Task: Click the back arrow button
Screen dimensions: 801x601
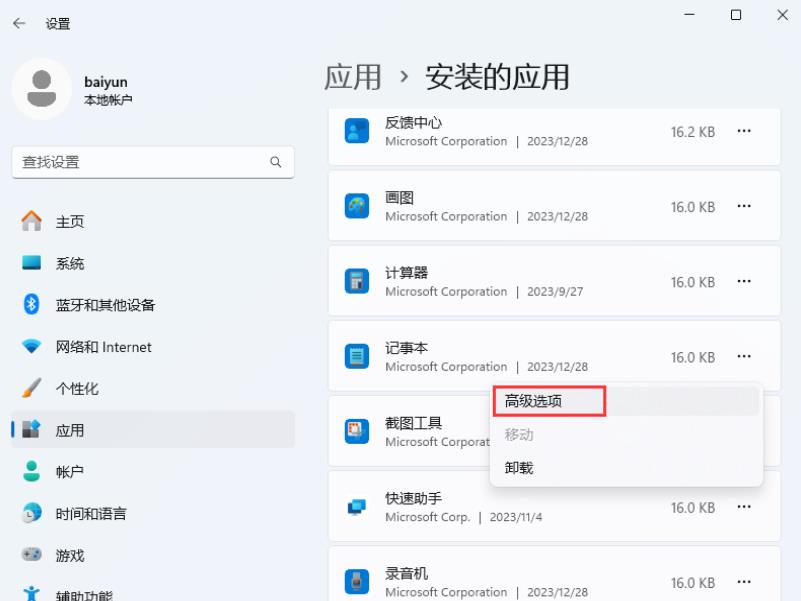Action: tap(19, 23)
